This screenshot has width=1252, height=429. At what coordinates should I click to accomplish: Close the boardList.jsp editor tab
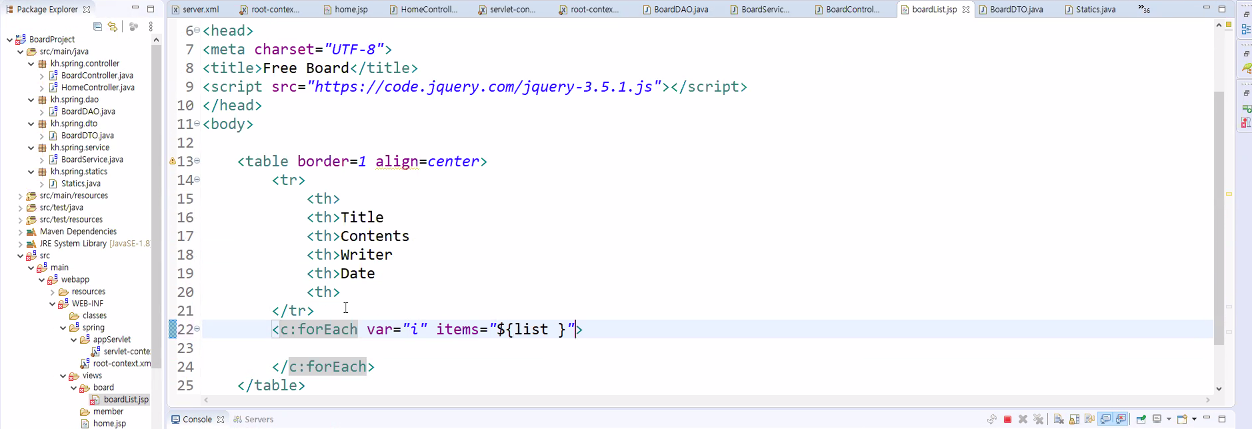point(965,9)
